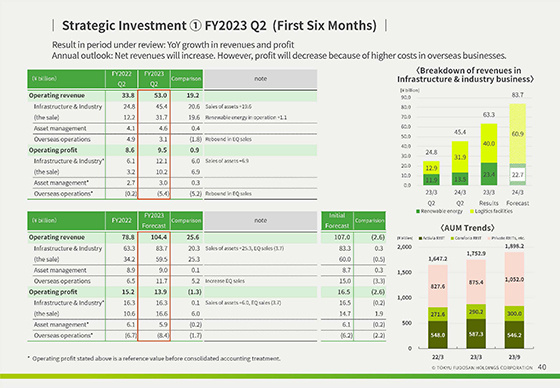Click Initial Forecast operating revenue value 107.0
This screenshot has height=388, width=560.
(342, 237)
